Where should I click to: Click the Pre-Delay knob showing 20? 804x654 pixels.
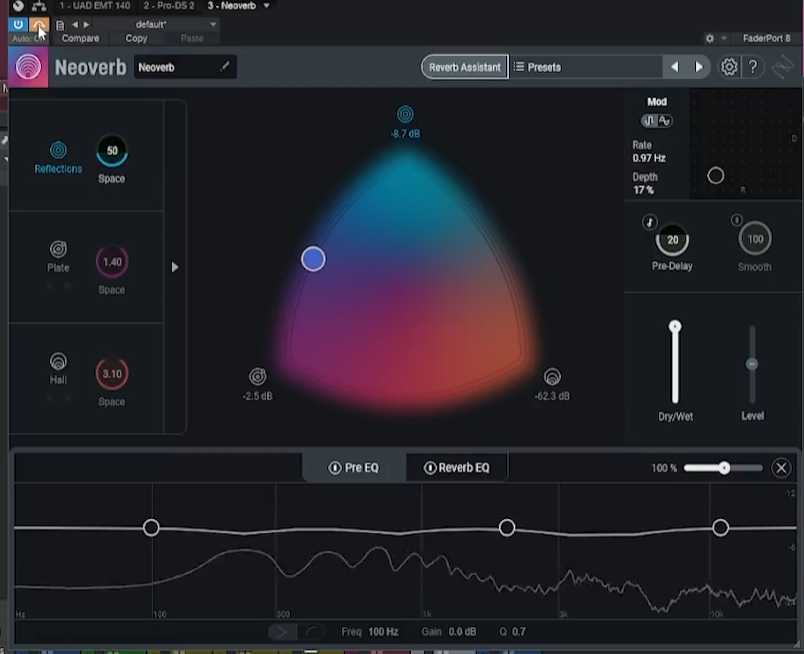672,240
